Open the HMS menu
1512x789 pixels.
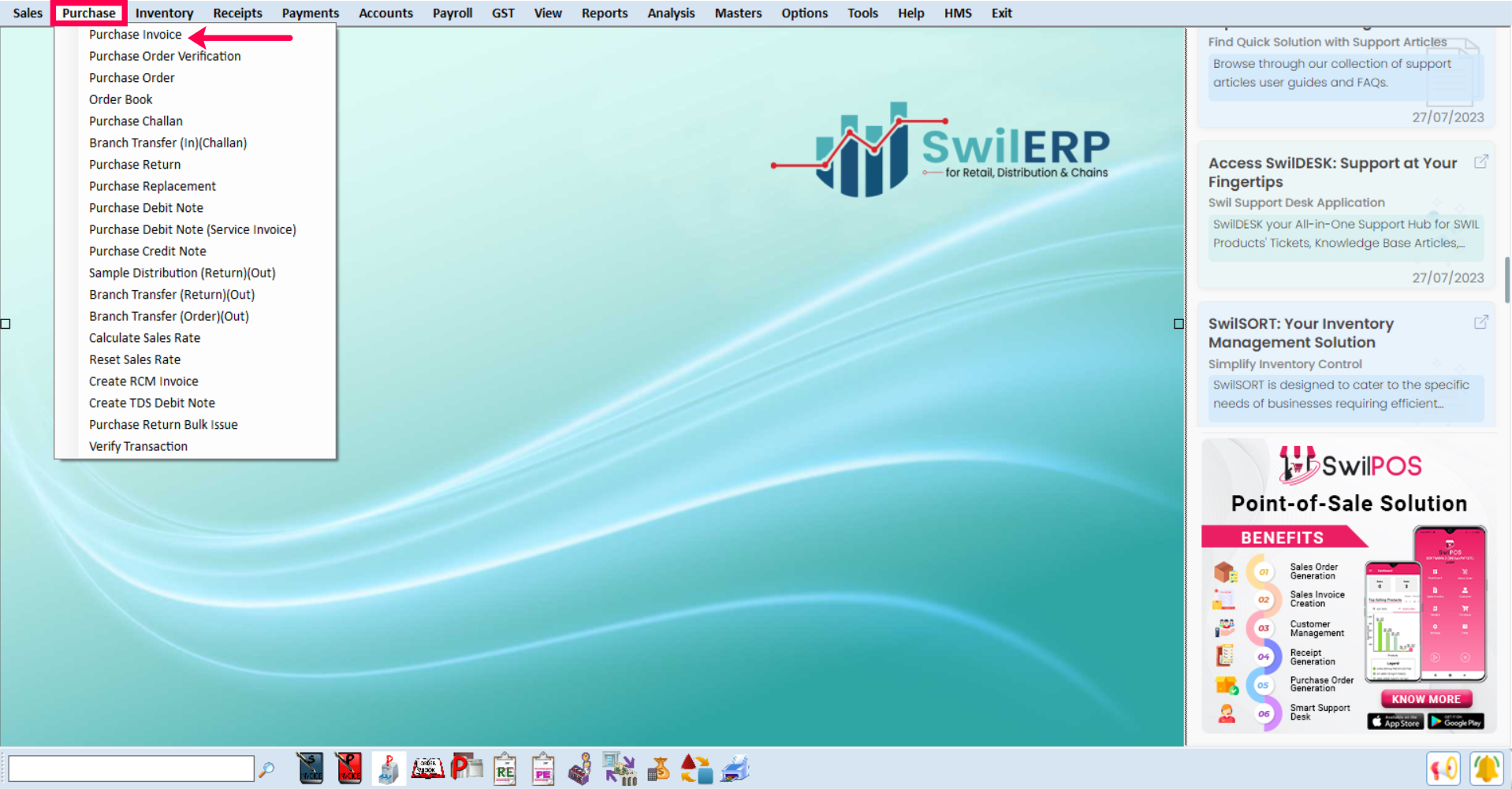coord(958,13)
